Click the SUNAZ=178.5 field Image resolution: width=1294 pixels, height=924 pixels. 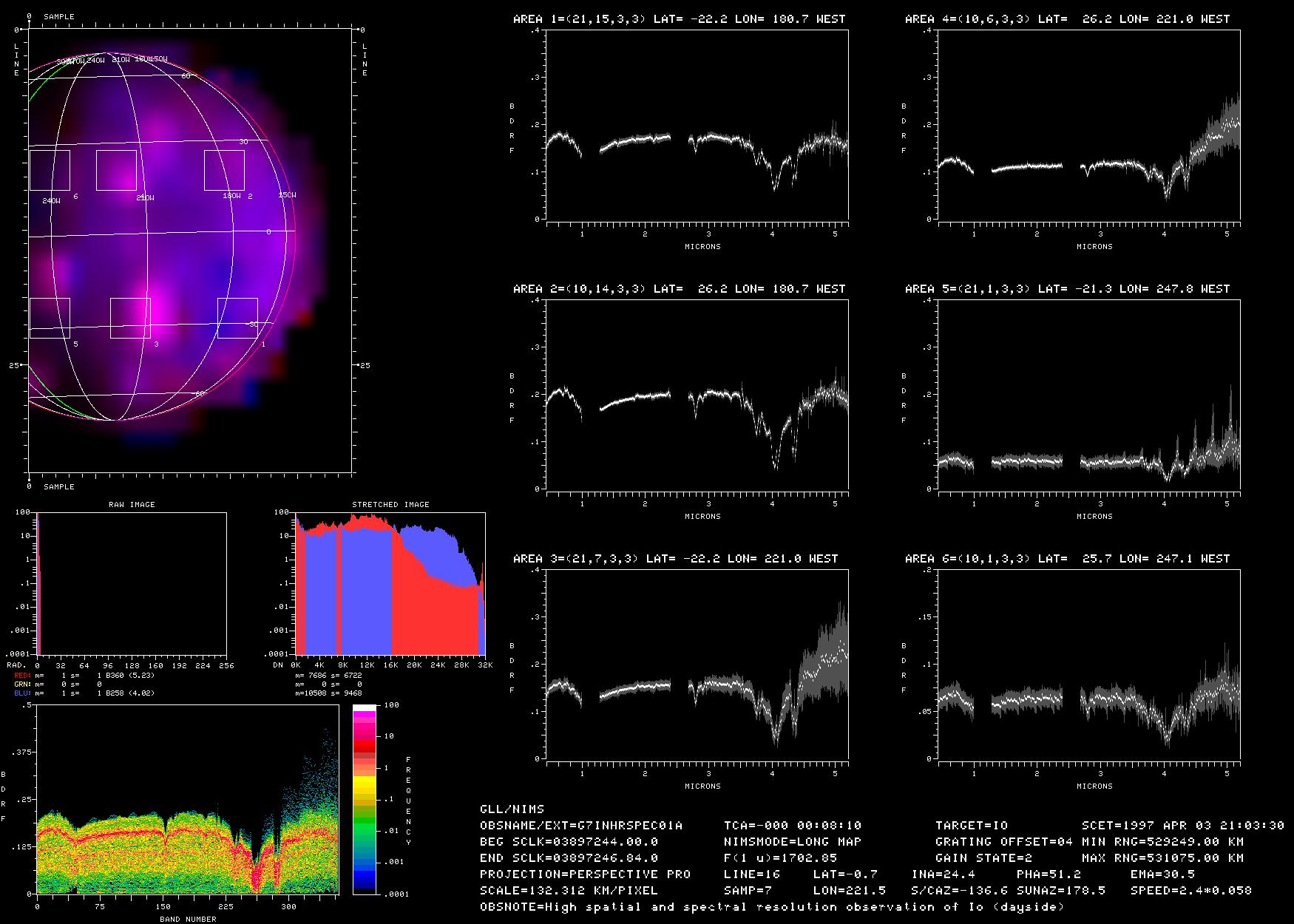point(1060,891)
